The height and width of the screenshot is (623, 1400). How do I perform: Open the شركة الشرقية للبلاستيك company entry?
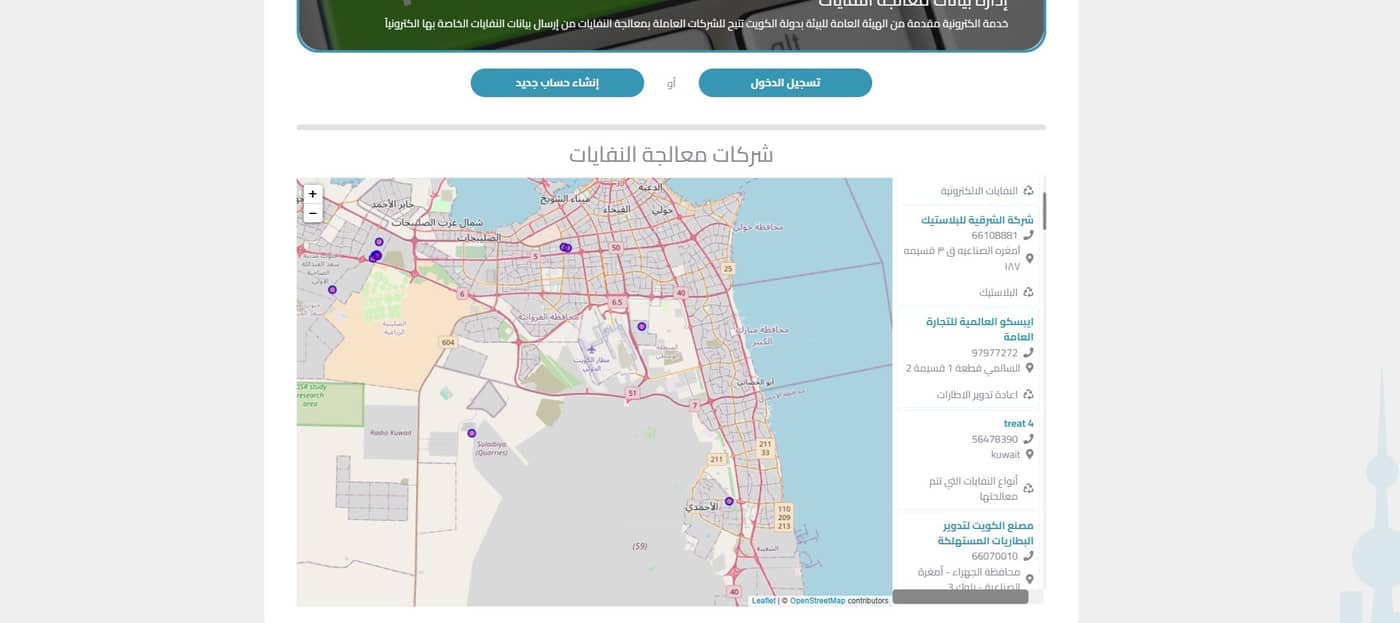977,220
